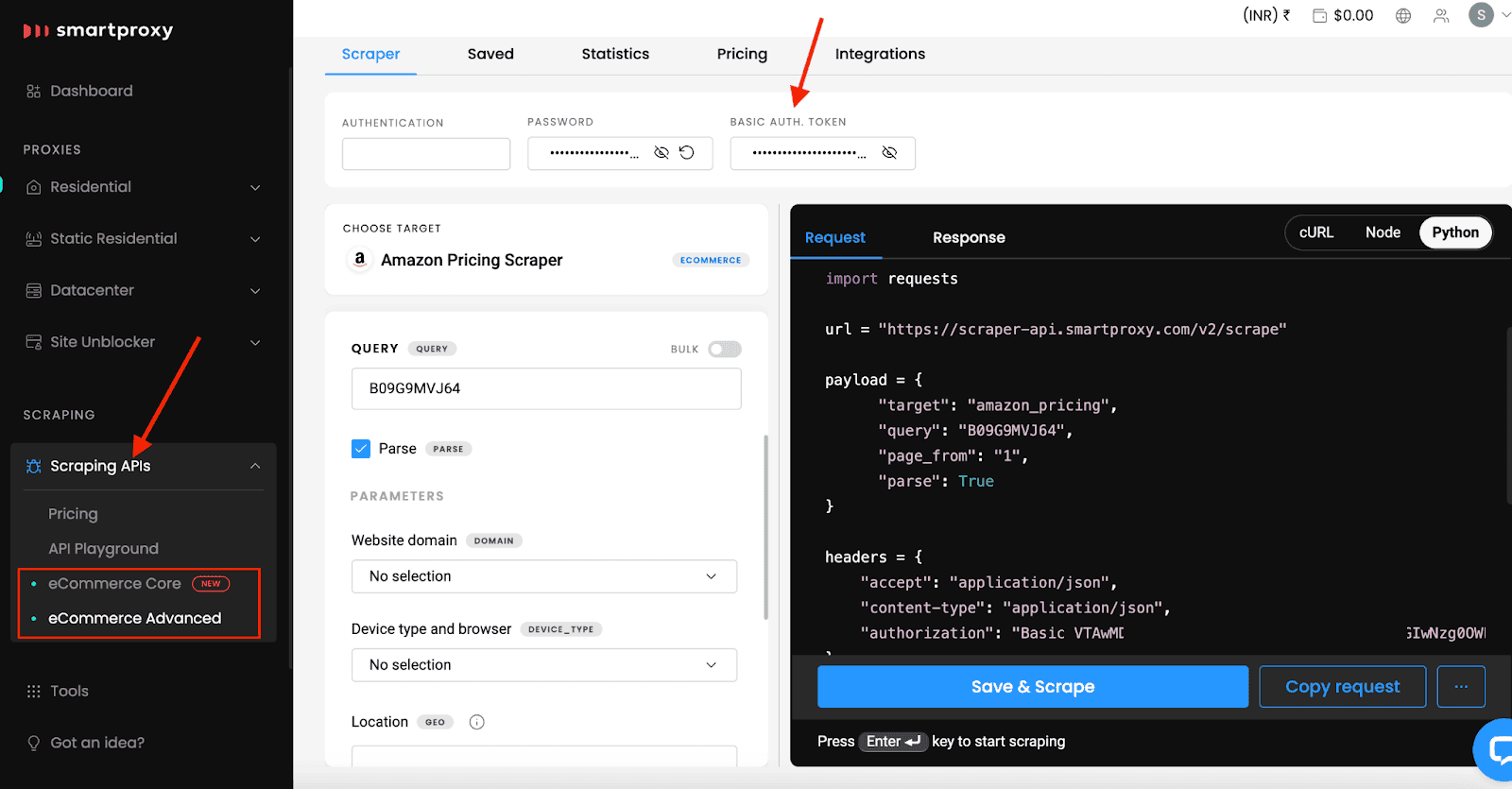Select Python code language
1512x789 pixels.
1455,232
